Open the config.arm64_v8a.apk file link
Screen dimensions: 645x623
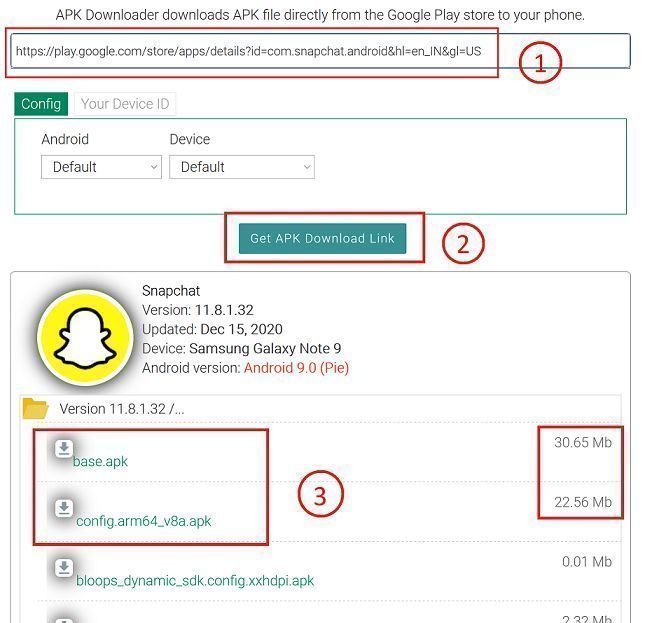click(x=144, y=521)
